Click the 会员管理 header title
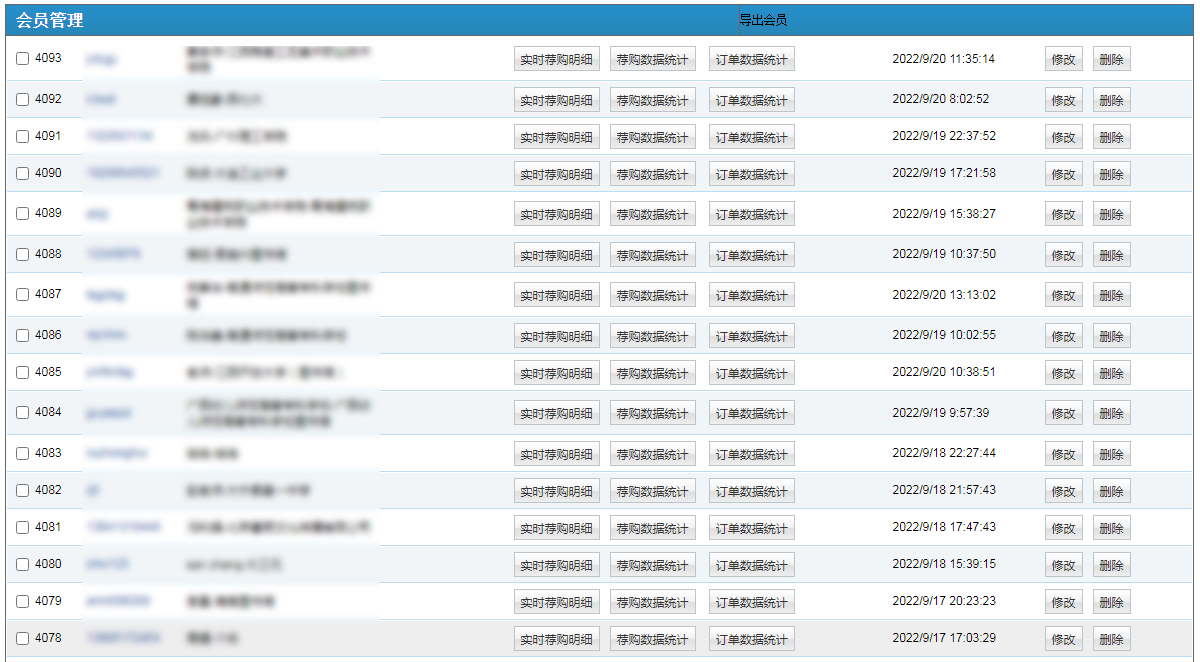Viewport: 1200px width, 662px height. pos(50,20)
